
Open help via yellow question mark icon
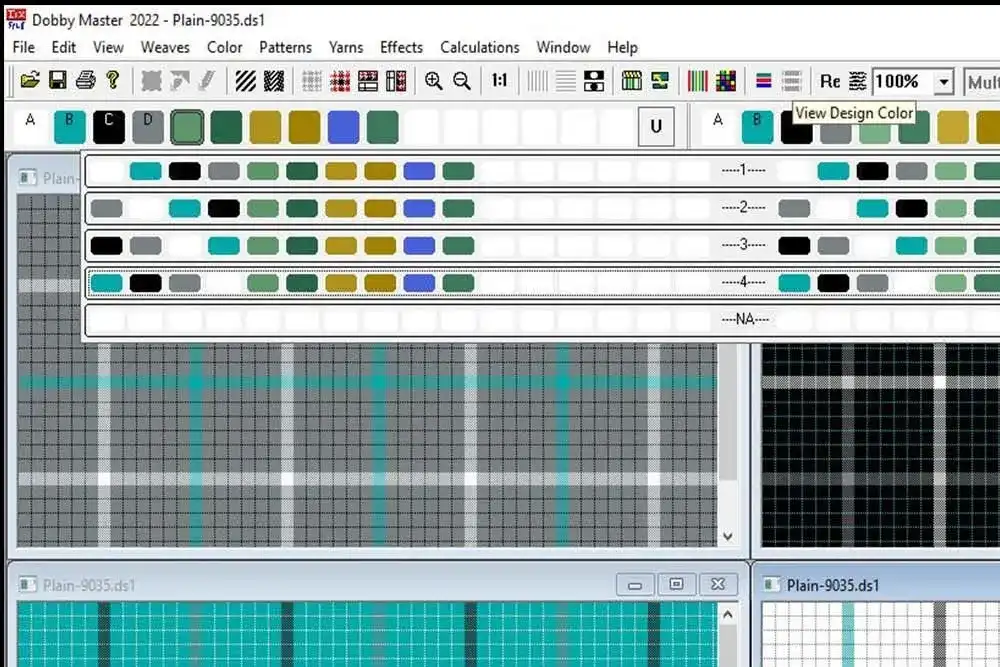[x=113, y=81]
